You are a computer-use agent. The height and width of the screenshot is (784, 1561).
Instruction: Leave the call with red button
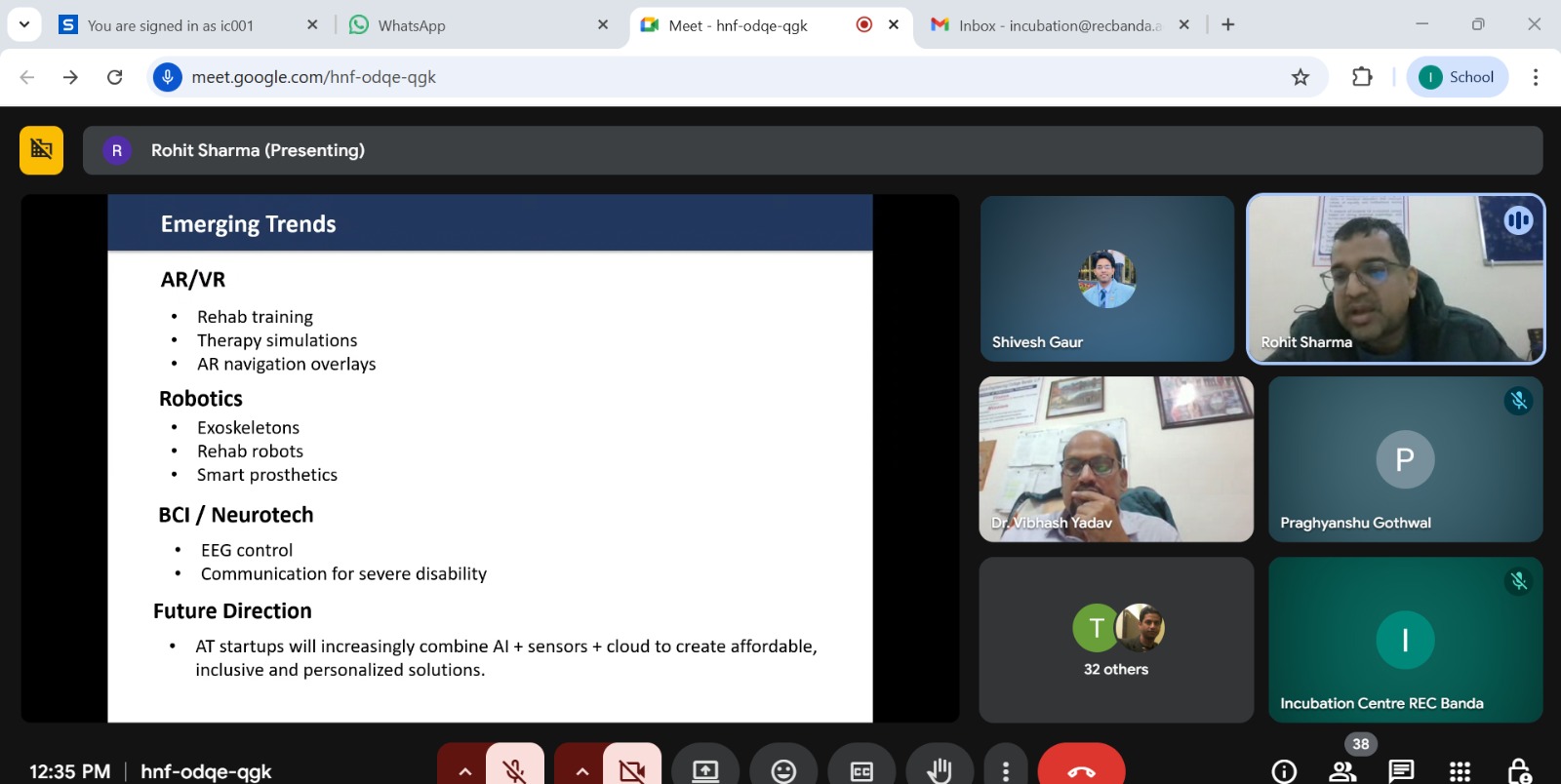point(1081,770)
